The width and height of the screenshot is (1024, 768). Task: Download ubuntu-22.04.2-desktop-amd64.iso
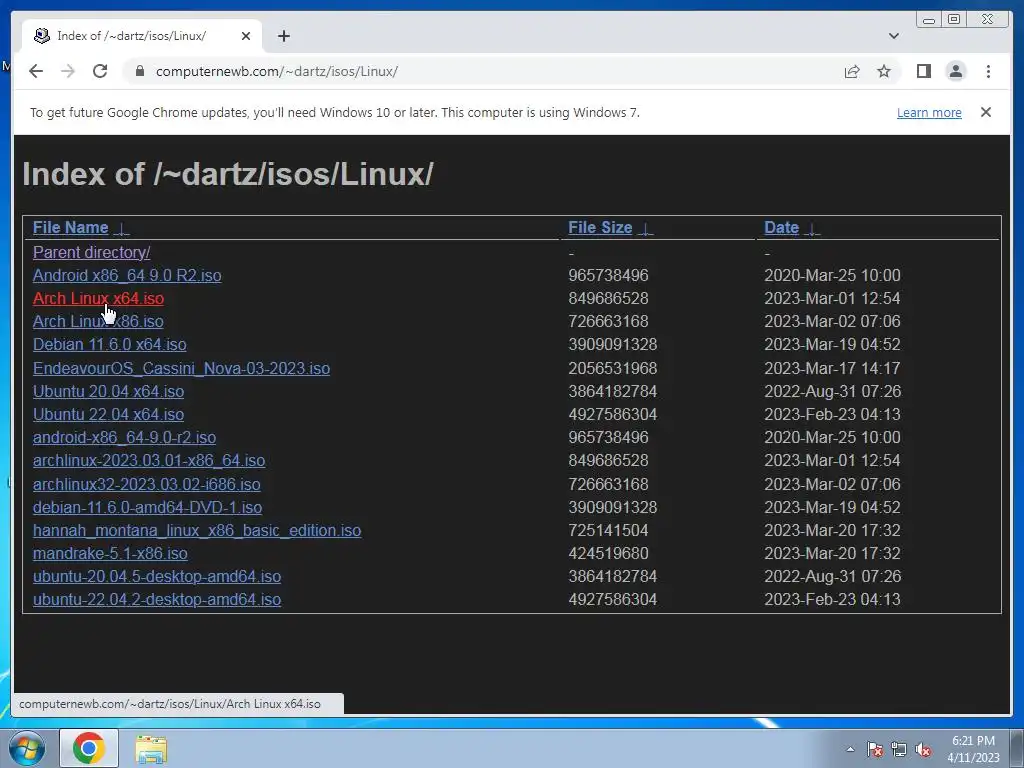pos(157,600)
